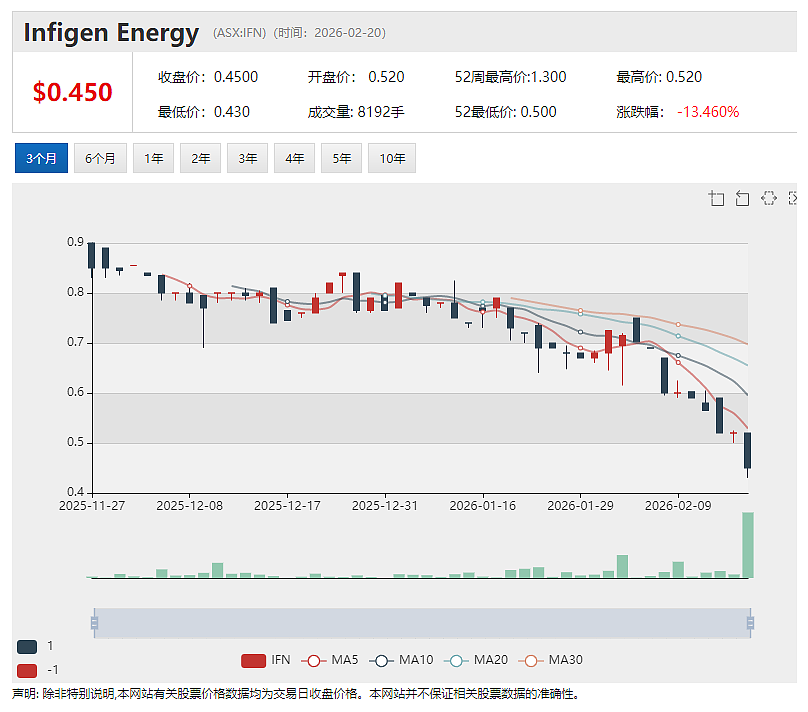
Task: Click the zoom reset (restore) icon
Action: 742,198
